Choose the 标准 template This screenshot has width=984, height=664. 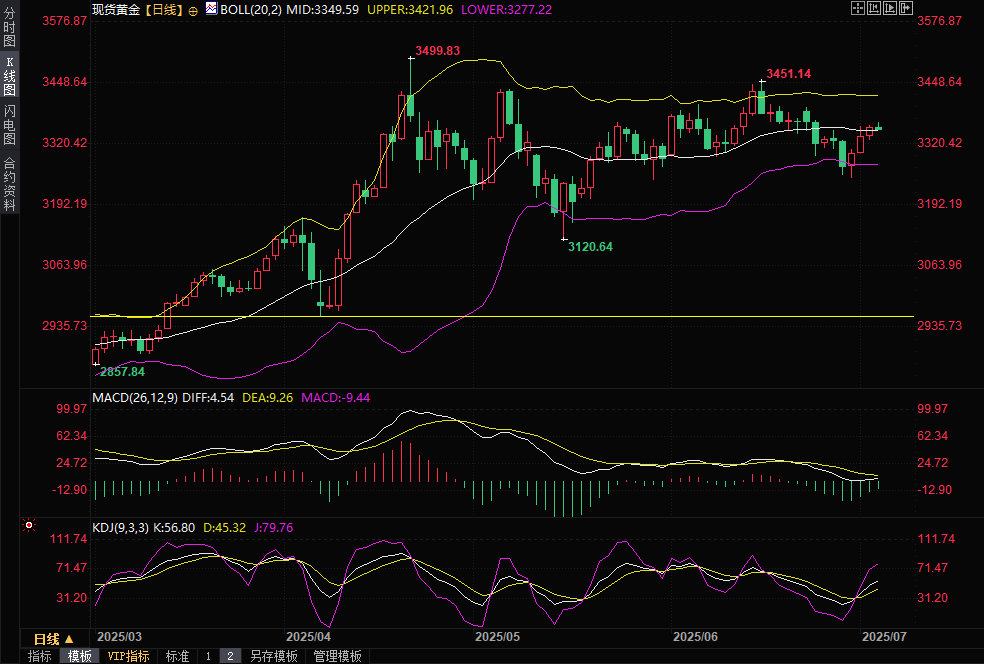tap(177, 656)
